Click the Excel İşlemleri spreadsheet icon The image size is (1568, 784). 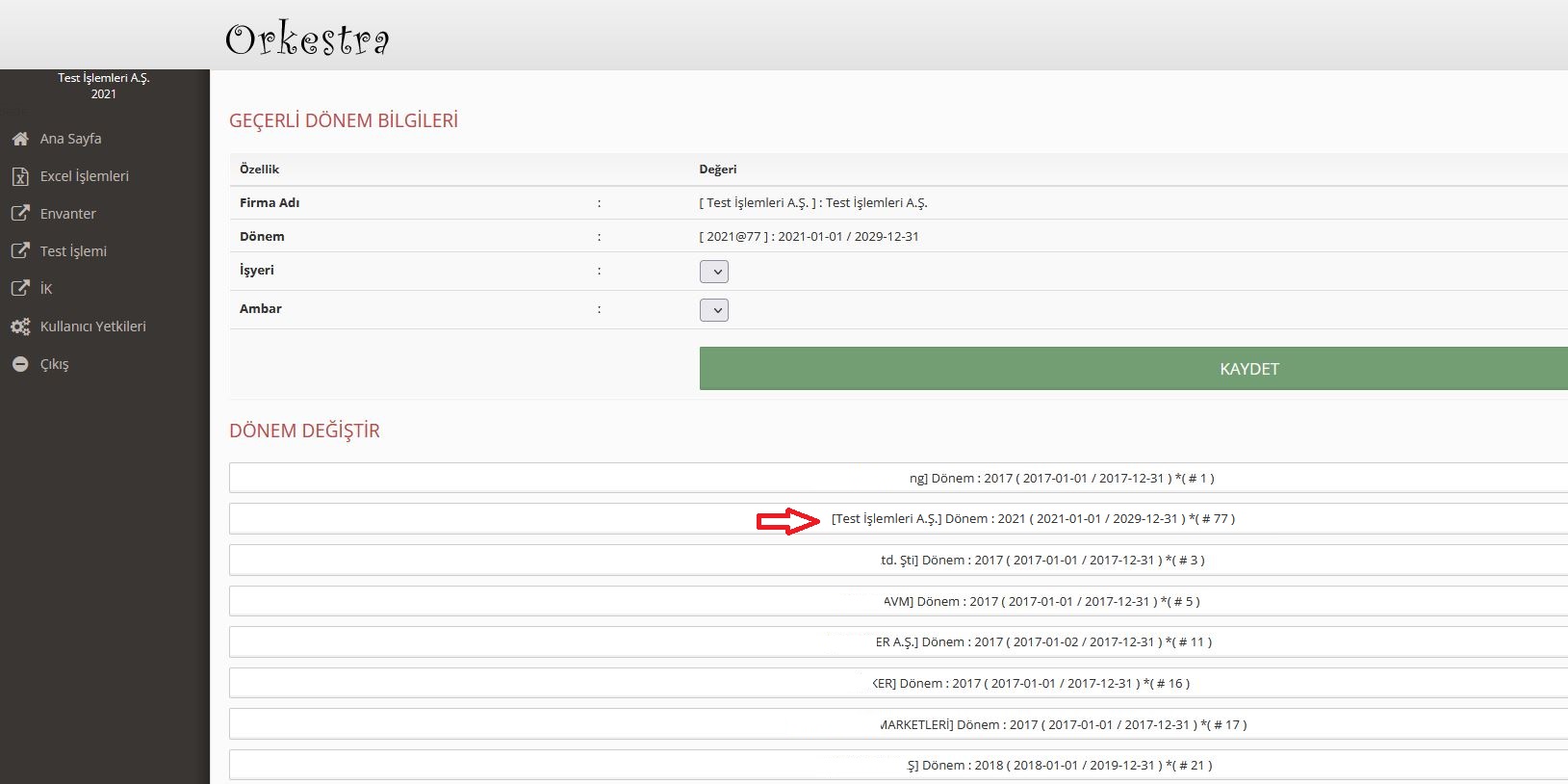pyautogui.click(x=20, y=176)
